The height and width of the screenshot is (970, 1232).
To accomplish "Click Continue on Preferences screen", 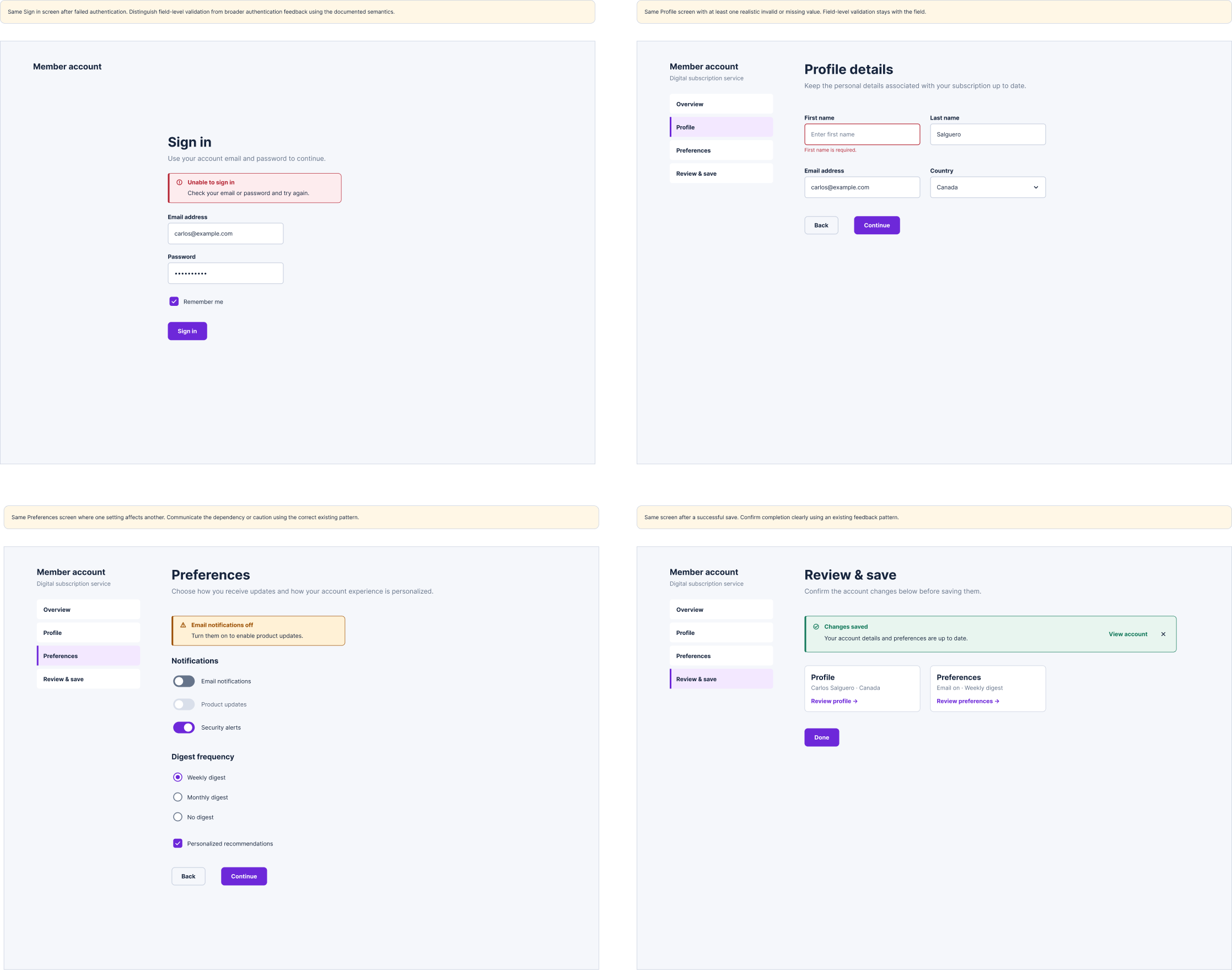I will click(x=244, y=876).
